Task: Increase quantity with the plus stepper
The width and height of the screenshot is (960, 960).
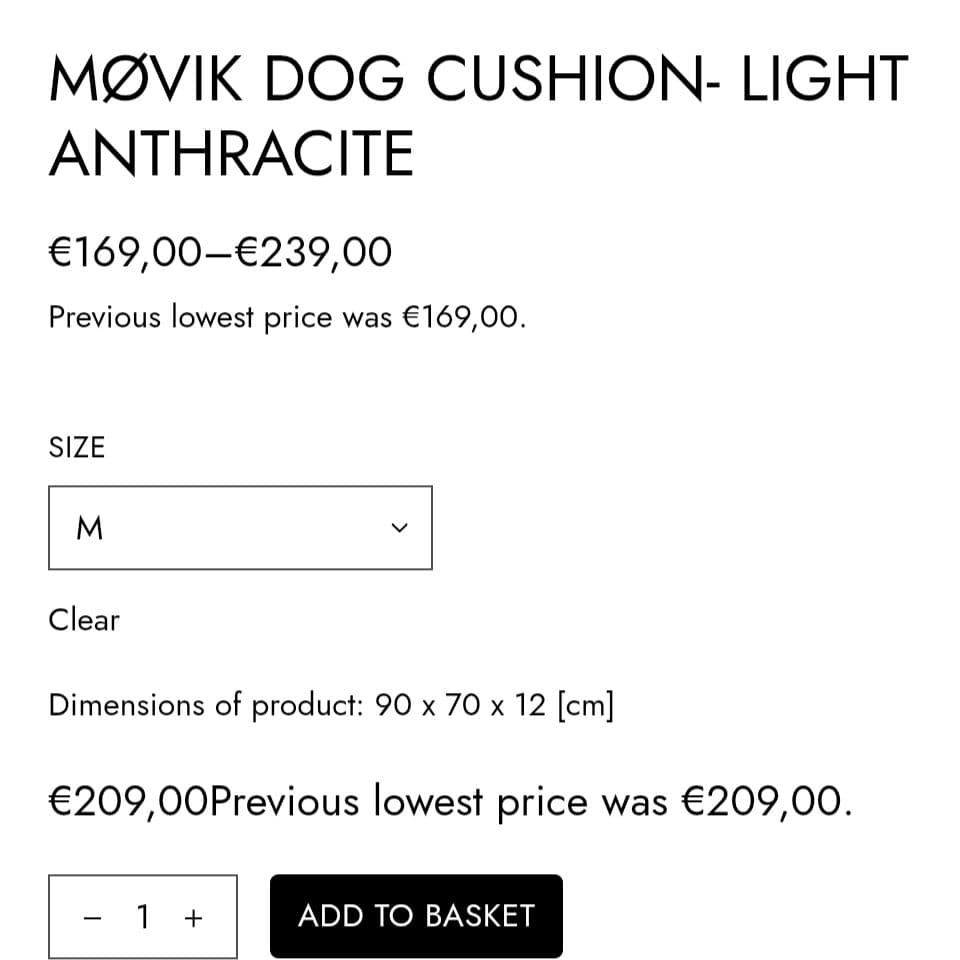Action: 193,916
